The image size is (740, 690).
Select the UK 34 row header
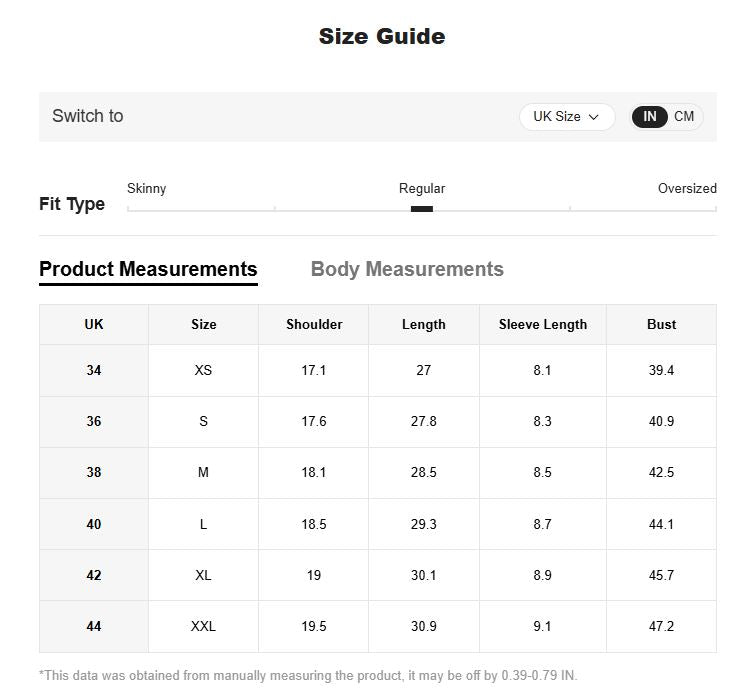pos(94,370)
